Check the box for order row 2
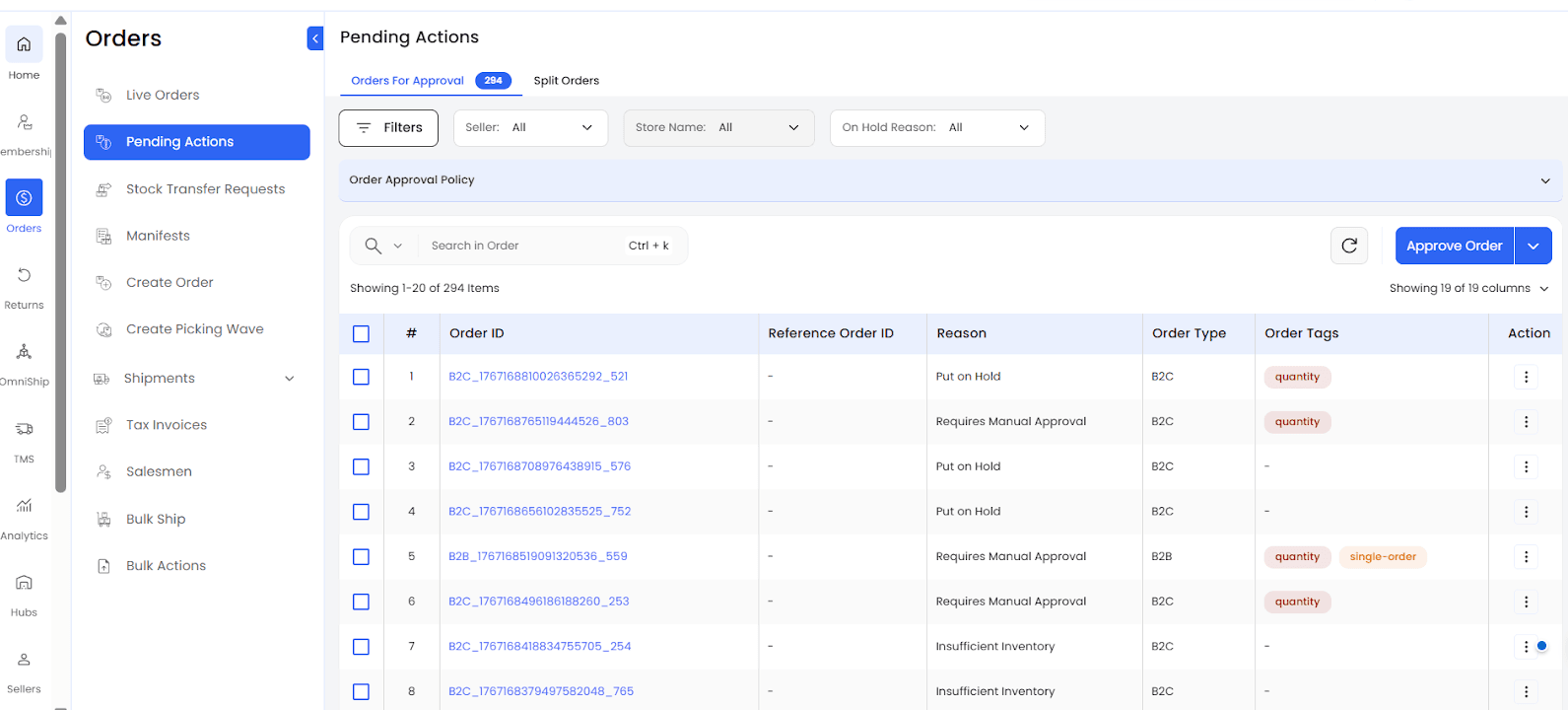This screenshot has height=710, width=1568. (361, 422)
